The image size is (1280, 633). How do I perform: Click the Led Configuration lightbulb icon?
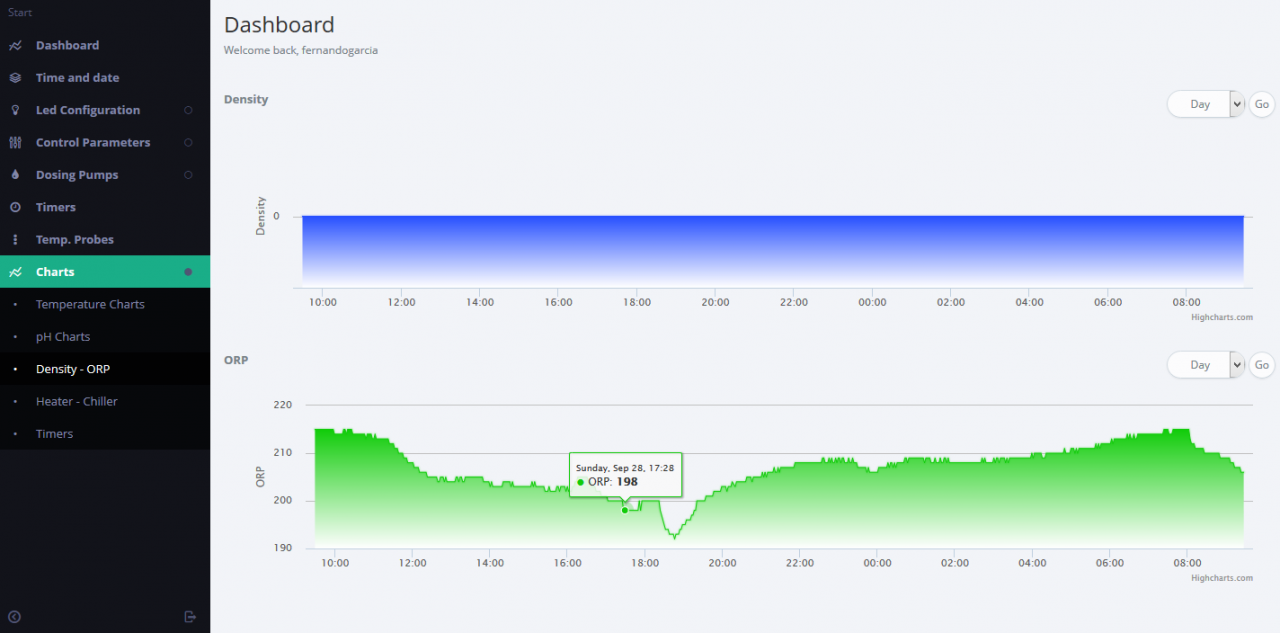click(x=15, y=110)
